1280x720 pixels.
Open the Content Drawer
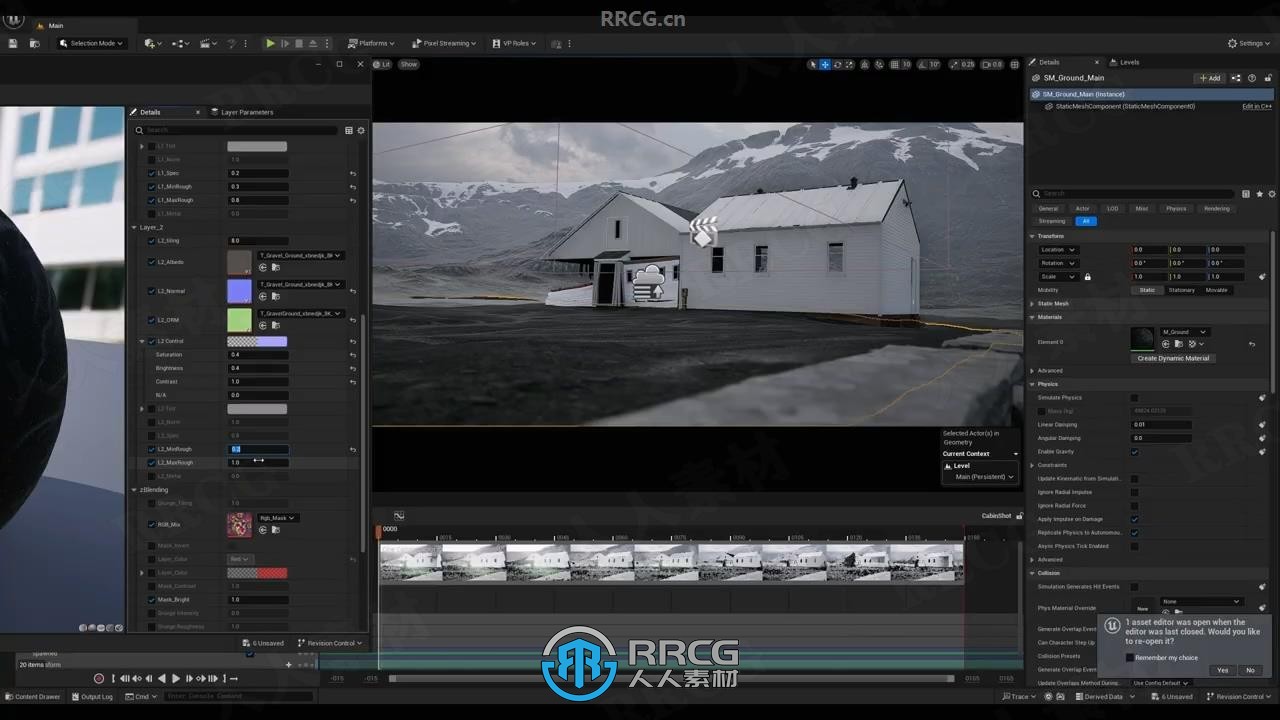pos(32,696)
